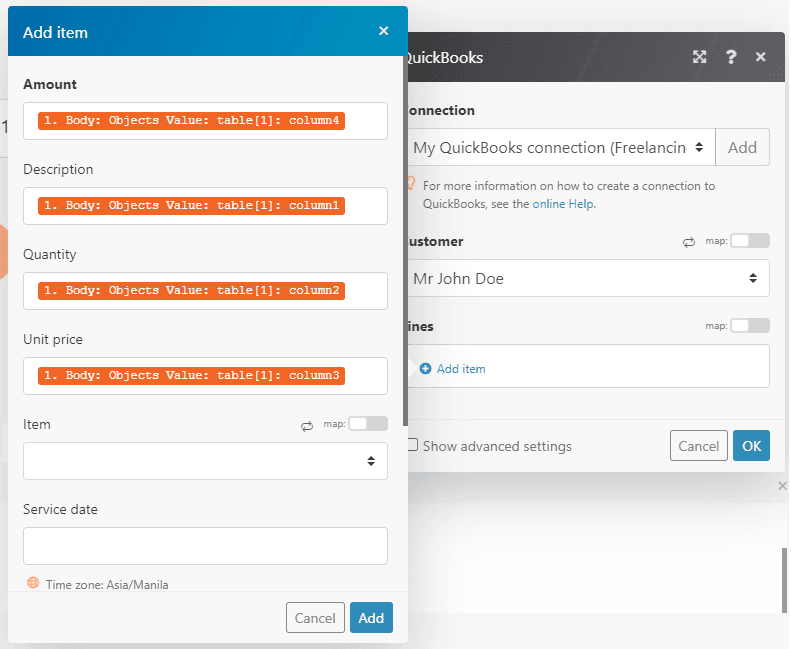
Task: Click the blue Add button in dialog
Action: pyautogui.click(x=371, y=618)
